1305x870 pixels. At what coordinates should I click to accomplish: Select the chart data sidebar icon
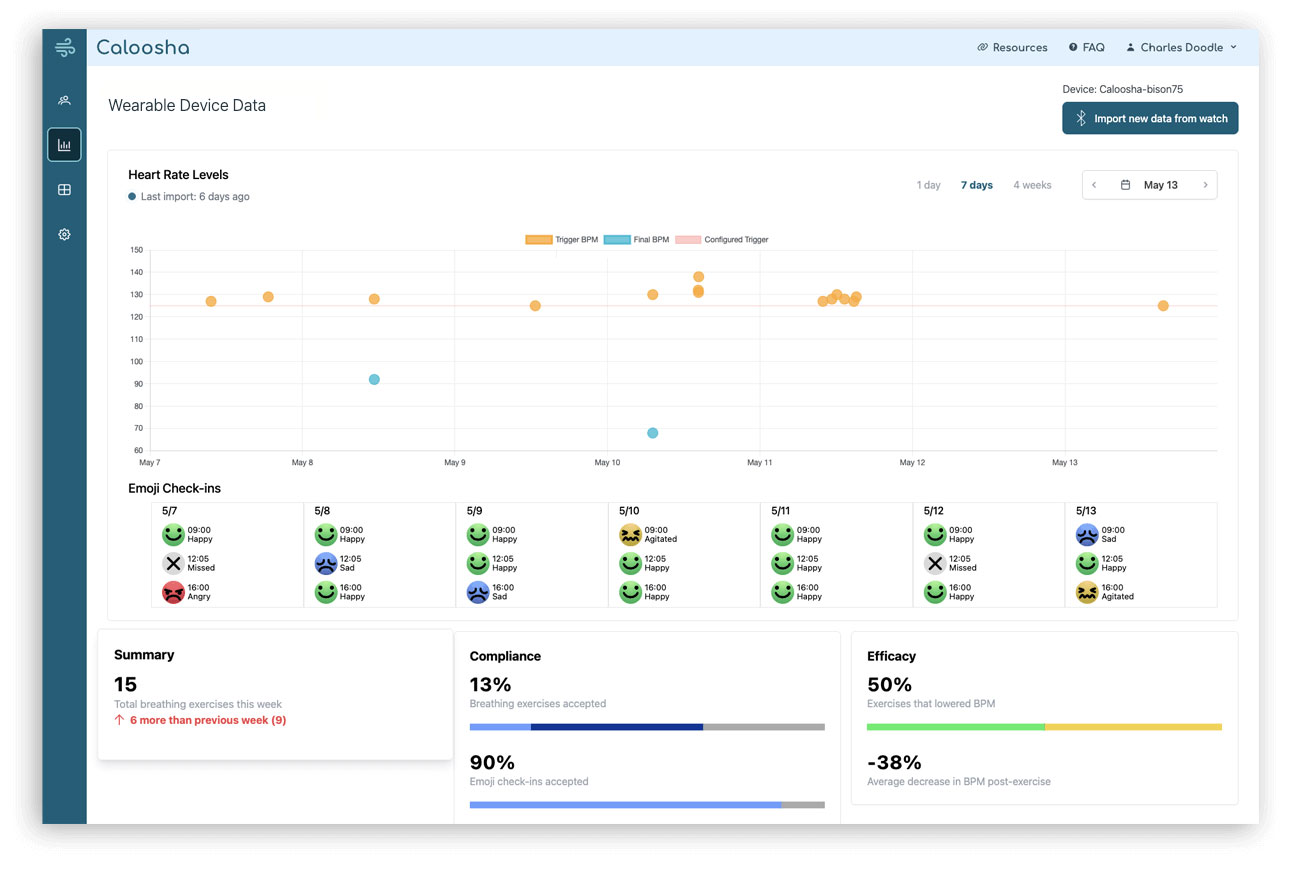tap(64, 145)
